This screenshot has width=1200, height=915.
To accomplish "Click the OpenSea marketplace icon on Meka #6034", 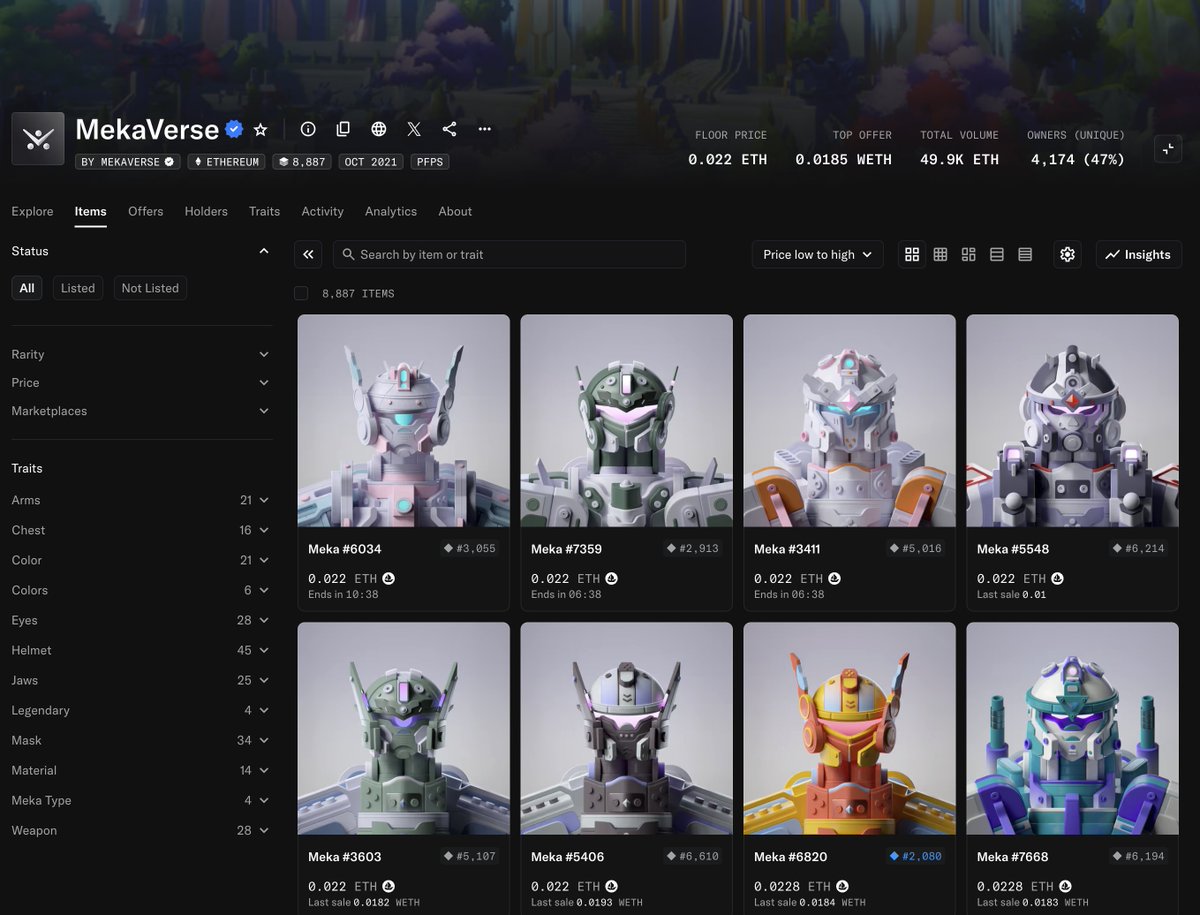I will (387, 579).
